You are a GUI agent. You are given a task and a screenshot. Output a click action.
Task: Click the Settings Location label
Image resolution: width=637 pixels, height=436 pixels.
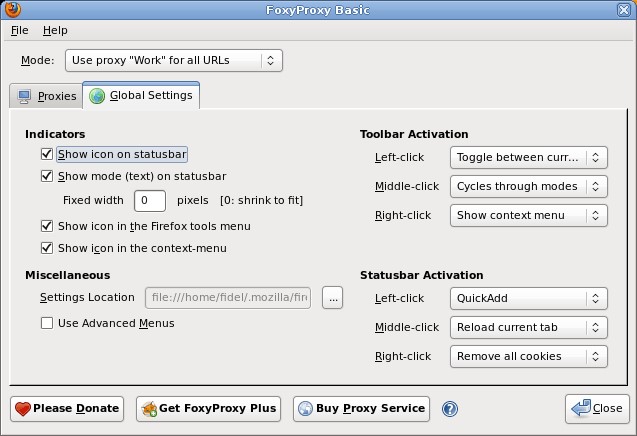point(87,297)
